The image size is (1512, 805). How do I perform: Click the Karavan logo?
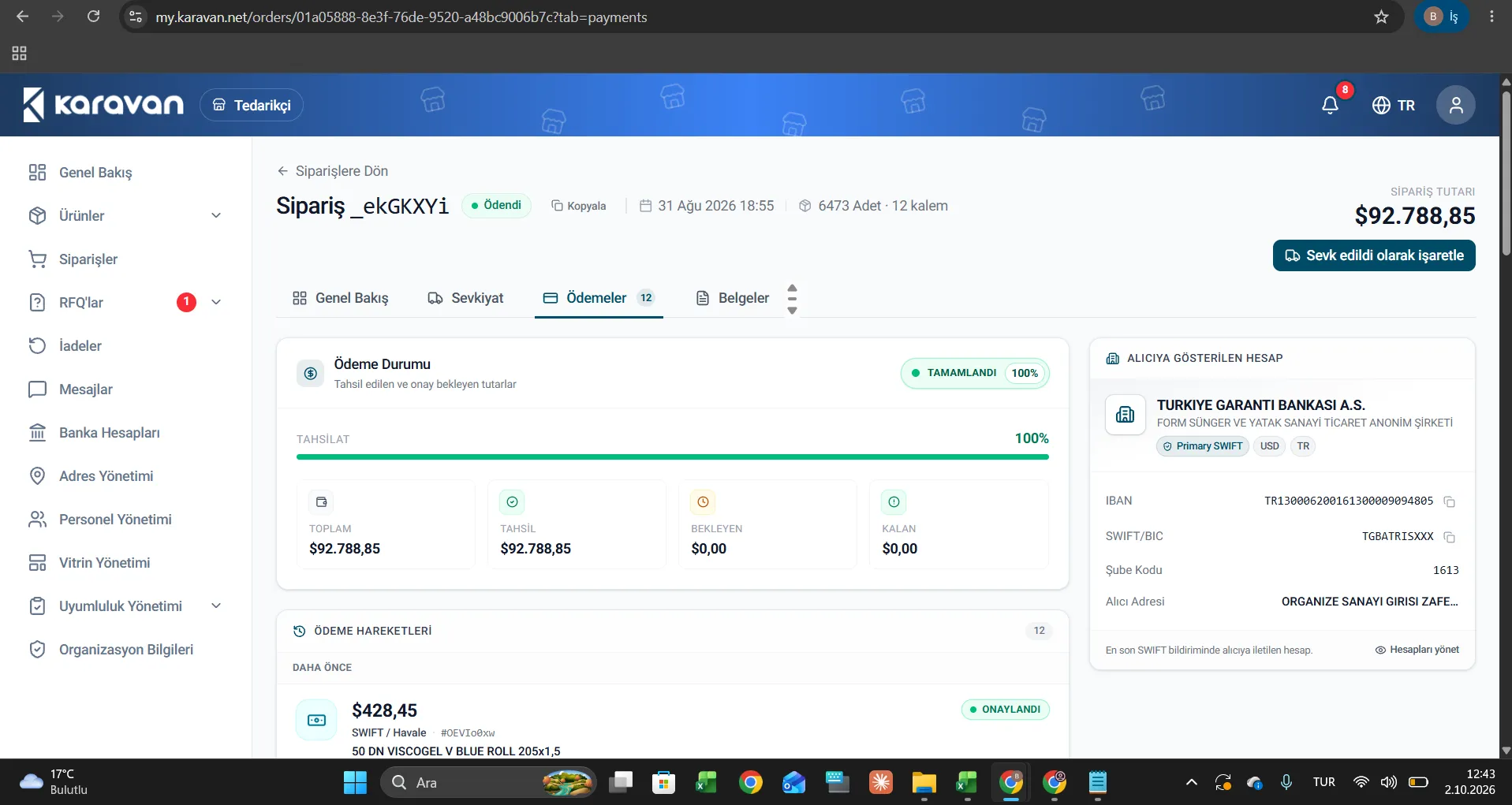[x=103, y=105]
